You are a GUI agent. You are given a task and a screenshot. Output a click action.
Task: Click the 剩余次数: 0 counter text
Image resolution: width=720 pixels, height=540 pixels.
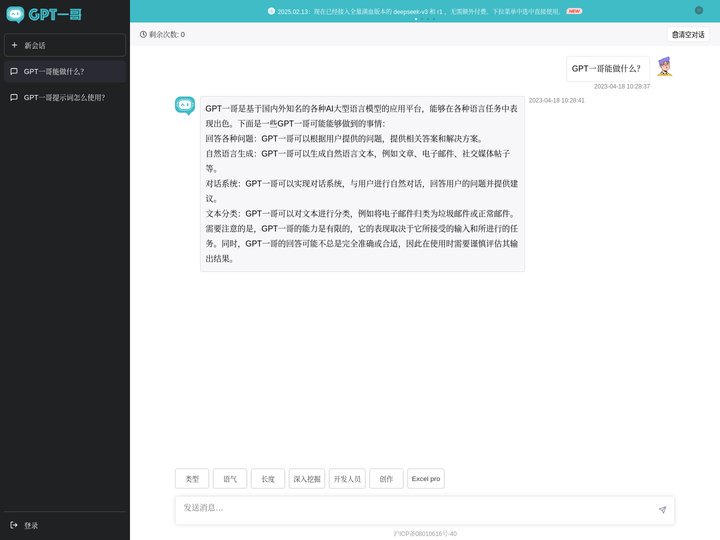[167, 34]
